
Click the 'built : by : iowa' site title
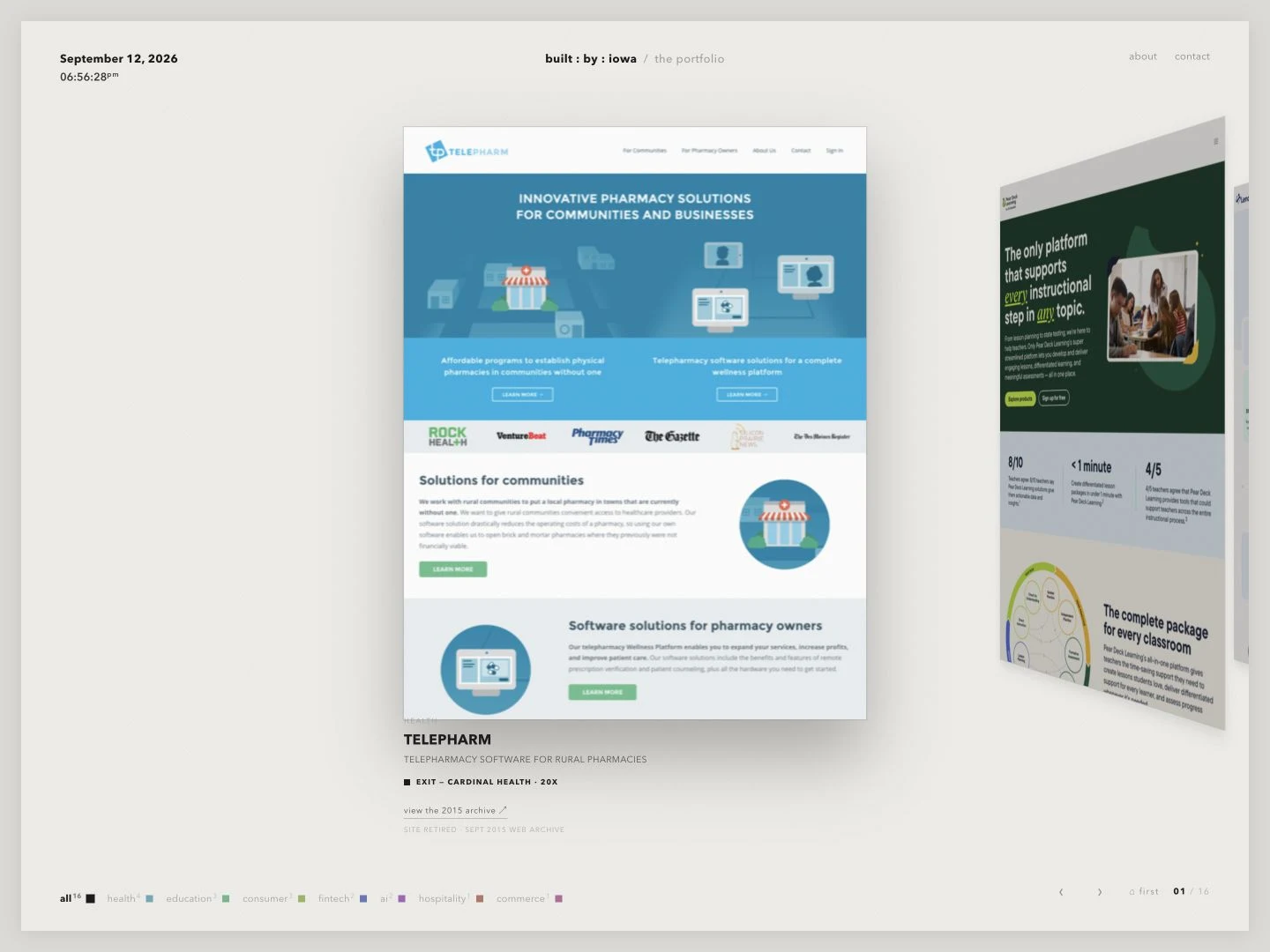591,59
